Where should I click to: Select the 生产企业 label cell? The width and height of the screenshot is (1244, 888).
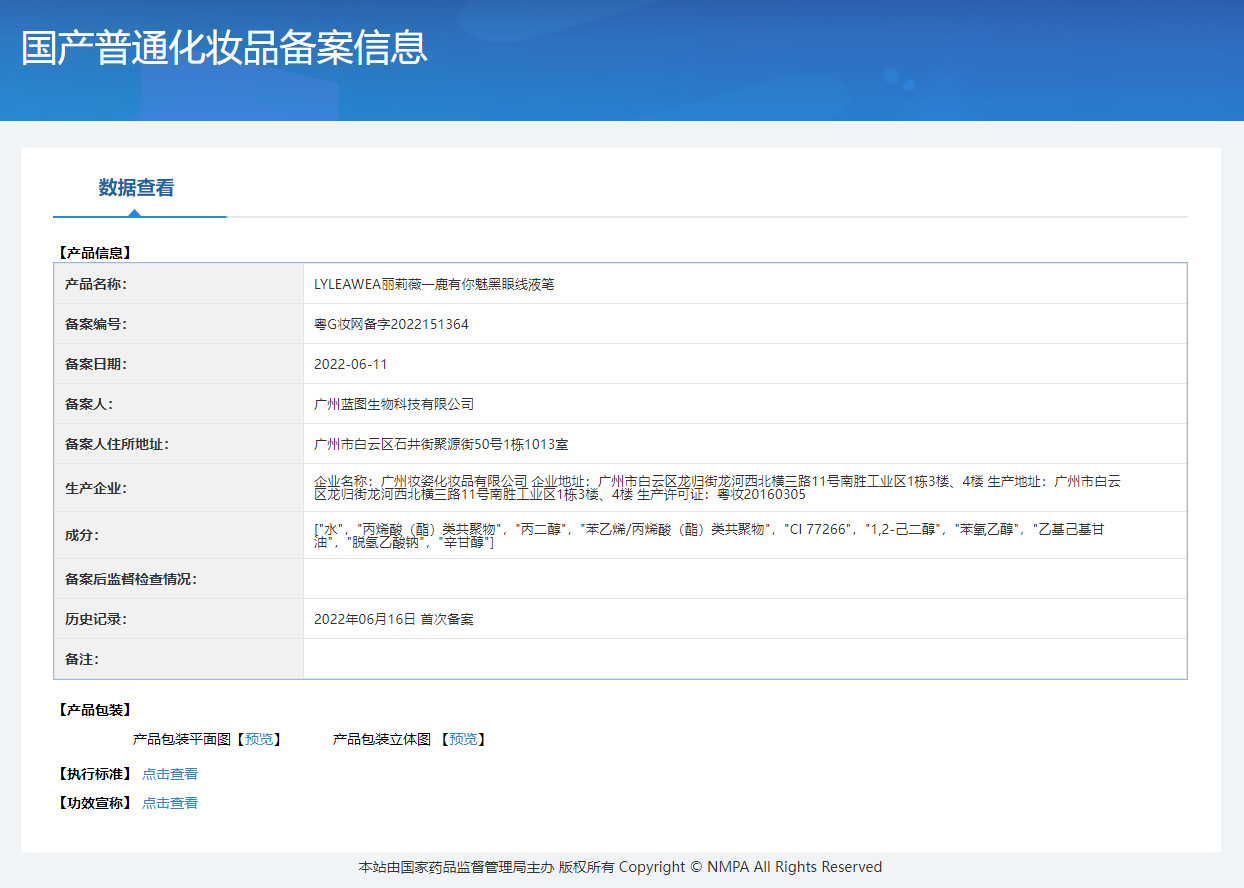click(179, 488)
